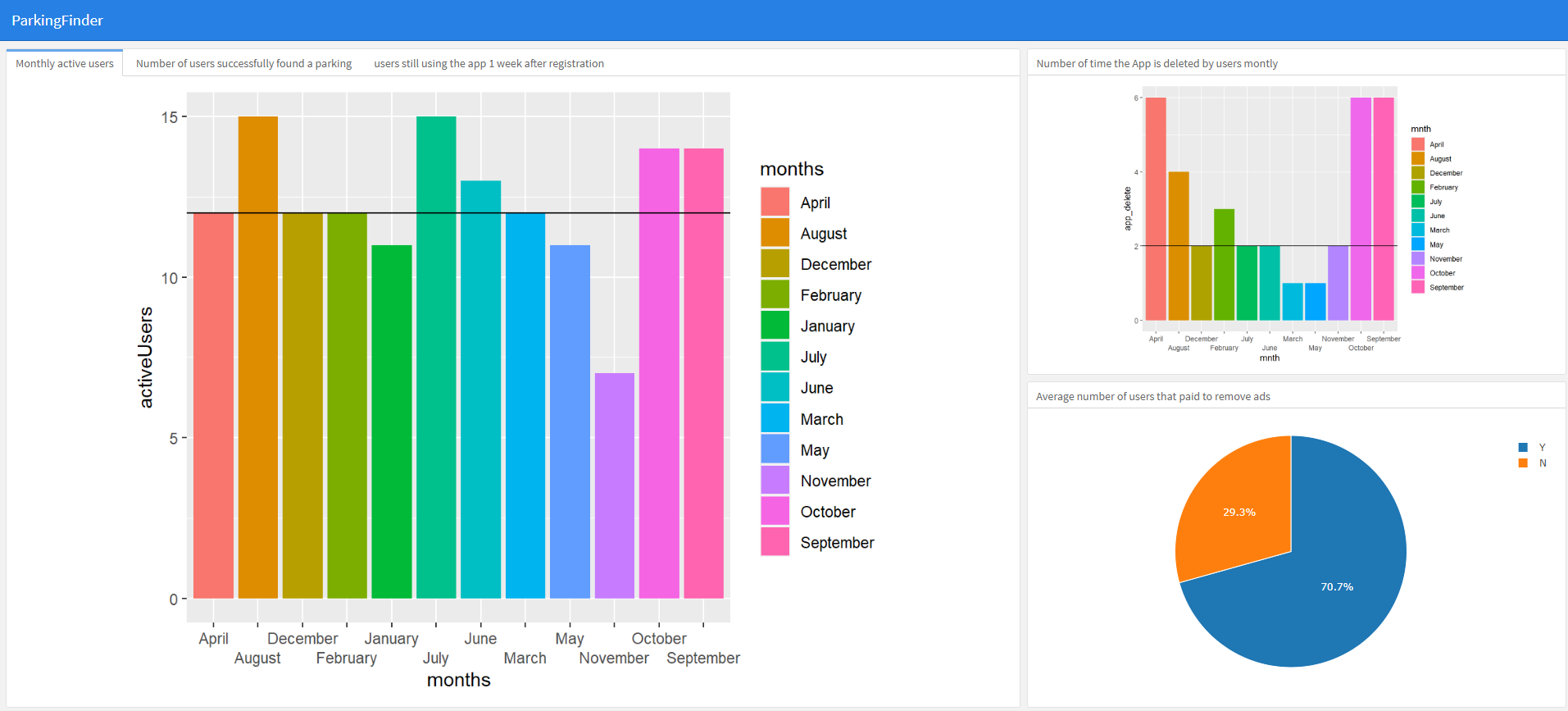The width and height of the screenshot is (1568, 711).
Task: Click the October swatch in months legend
Action: coord(775,511)
